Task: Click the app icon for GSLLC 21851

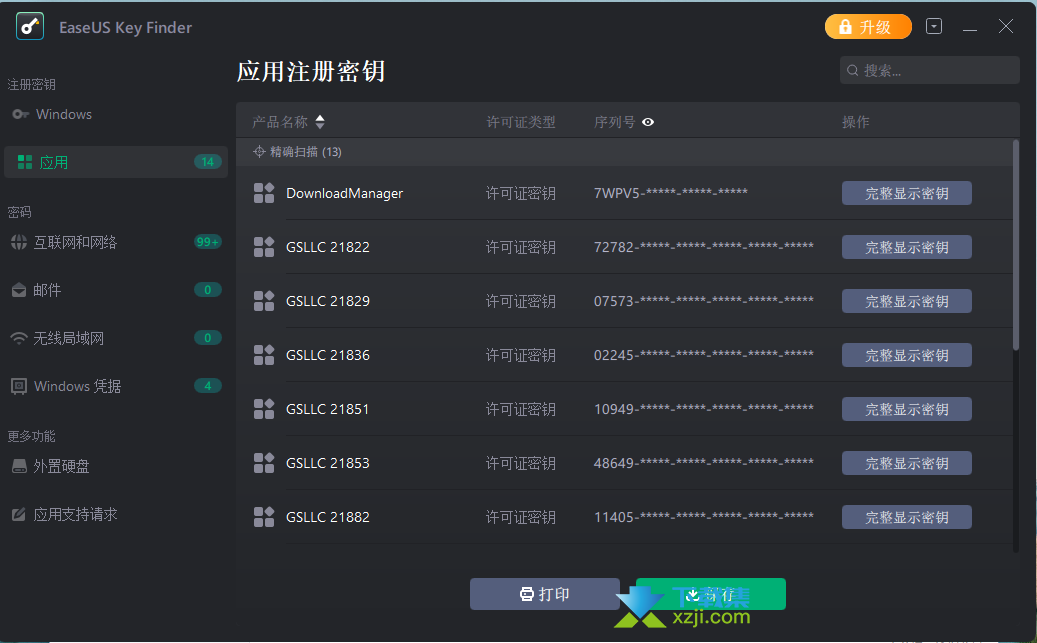Action: pos(264,409)
